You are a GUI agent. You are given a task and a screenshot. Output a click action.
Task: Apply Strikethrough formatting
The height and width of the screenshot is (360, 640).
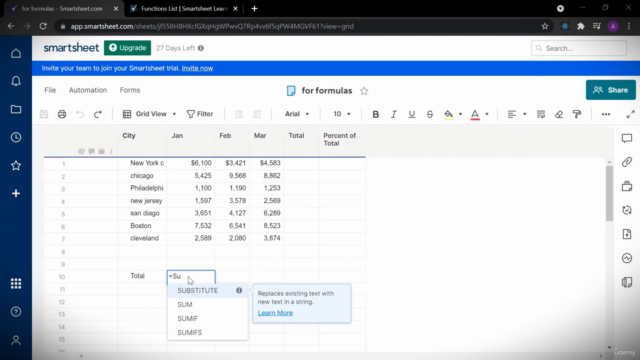[x=430, y=114]
